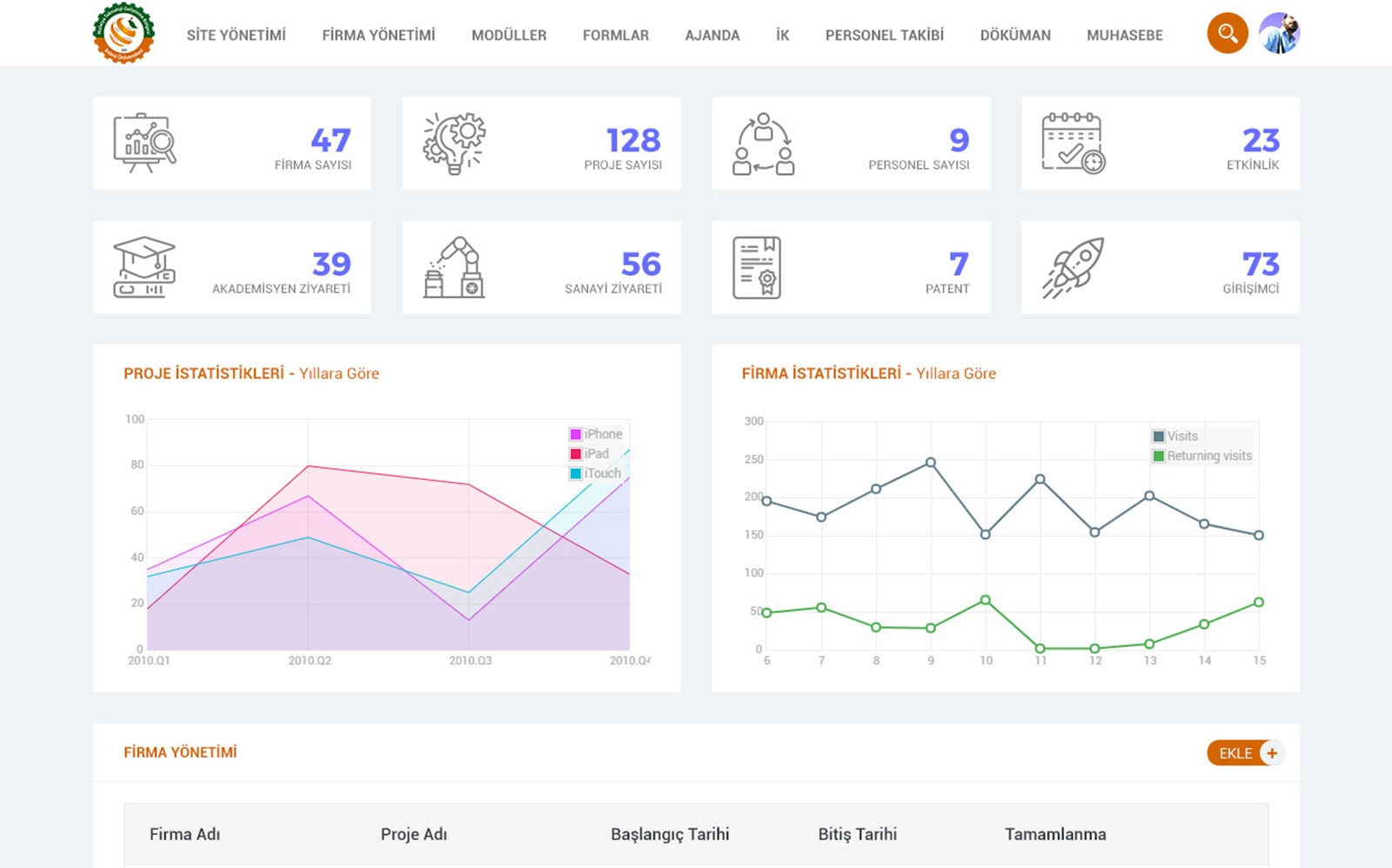Toggle the Visits legend entry

(1175, 436)
